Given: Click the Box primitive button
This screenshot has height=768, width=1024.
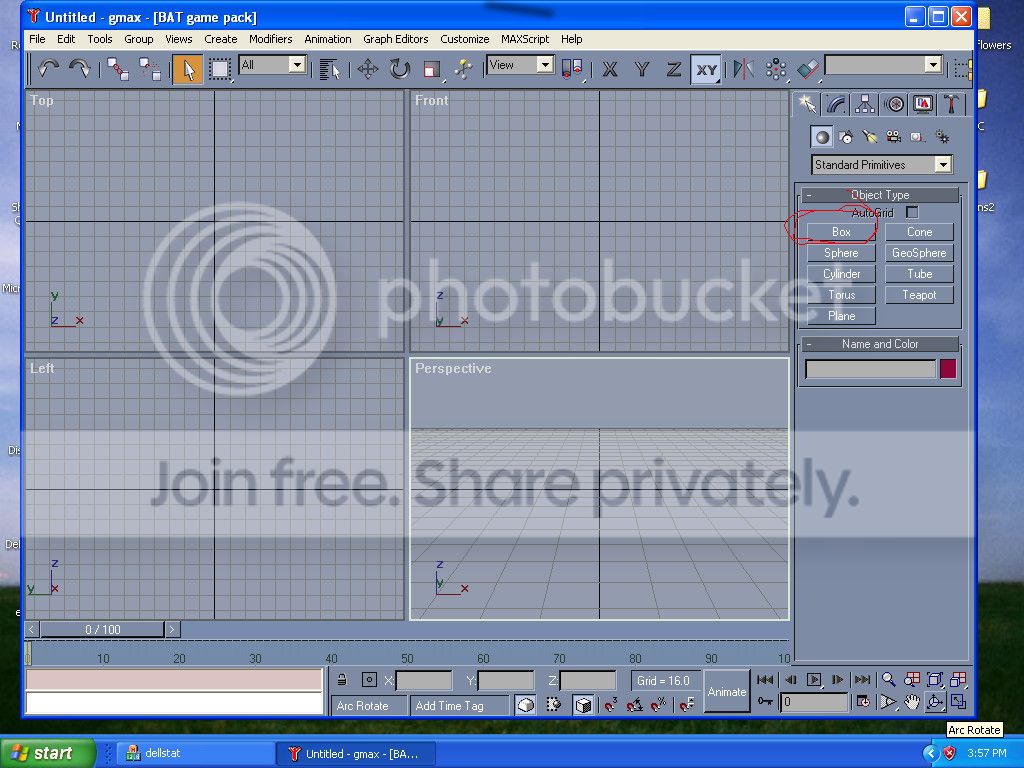Looking at the screenshot, I should 841,232.
